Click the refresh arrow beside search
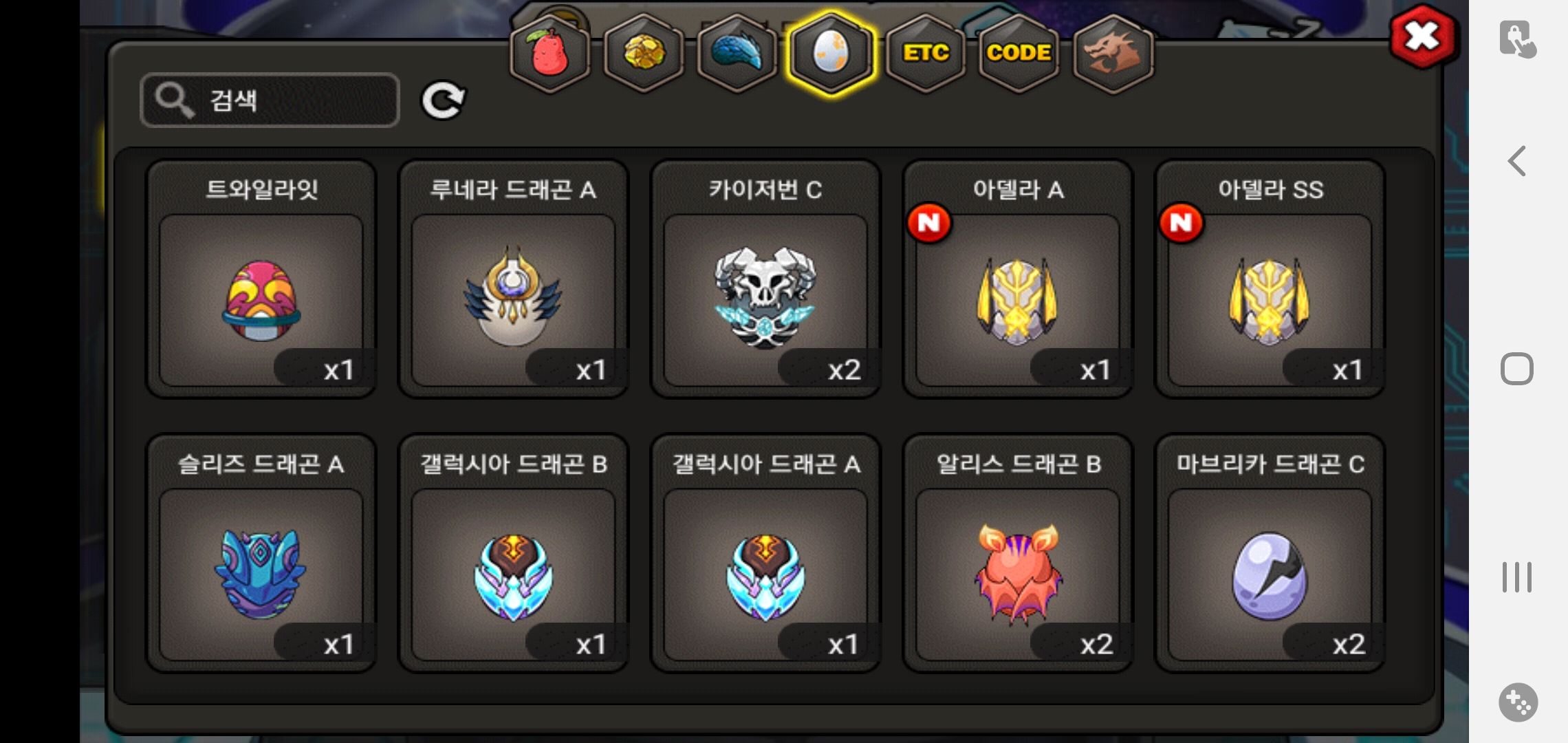Image resolution: width=1568 pixels, height=743 pixels. click(x=443, y=100)
